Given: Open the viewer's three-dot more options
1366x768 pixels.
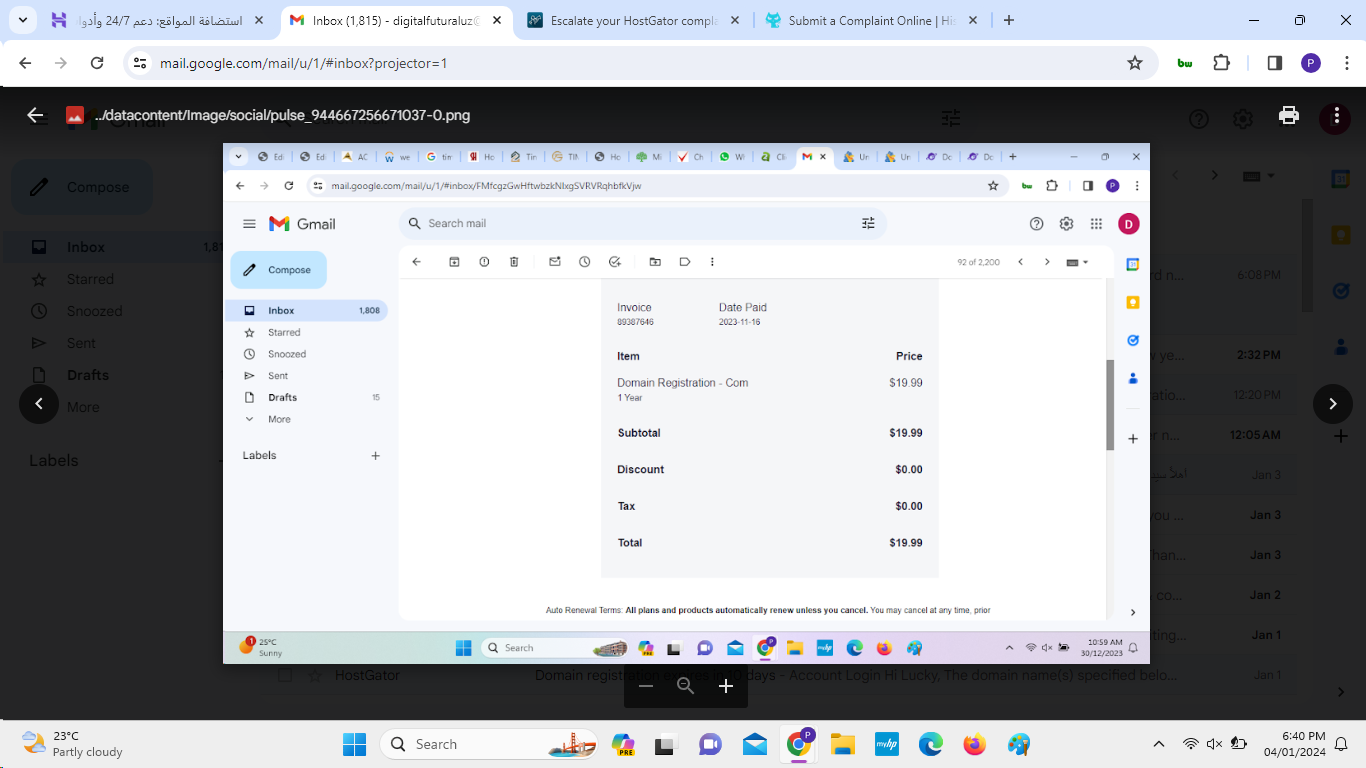Looking at the screenshot, I should pos(1335,115).
